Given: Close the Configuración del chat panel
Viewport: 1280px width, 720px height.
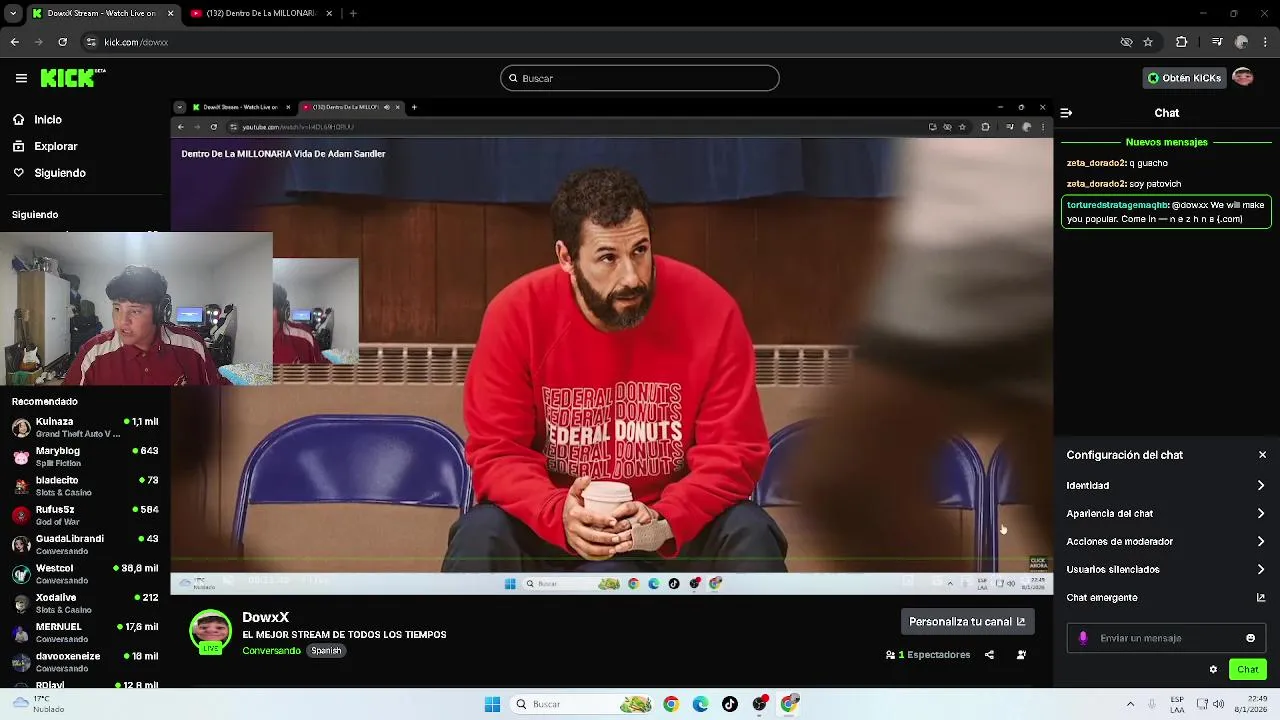Looking at the screenshot, I should 1262,455.
